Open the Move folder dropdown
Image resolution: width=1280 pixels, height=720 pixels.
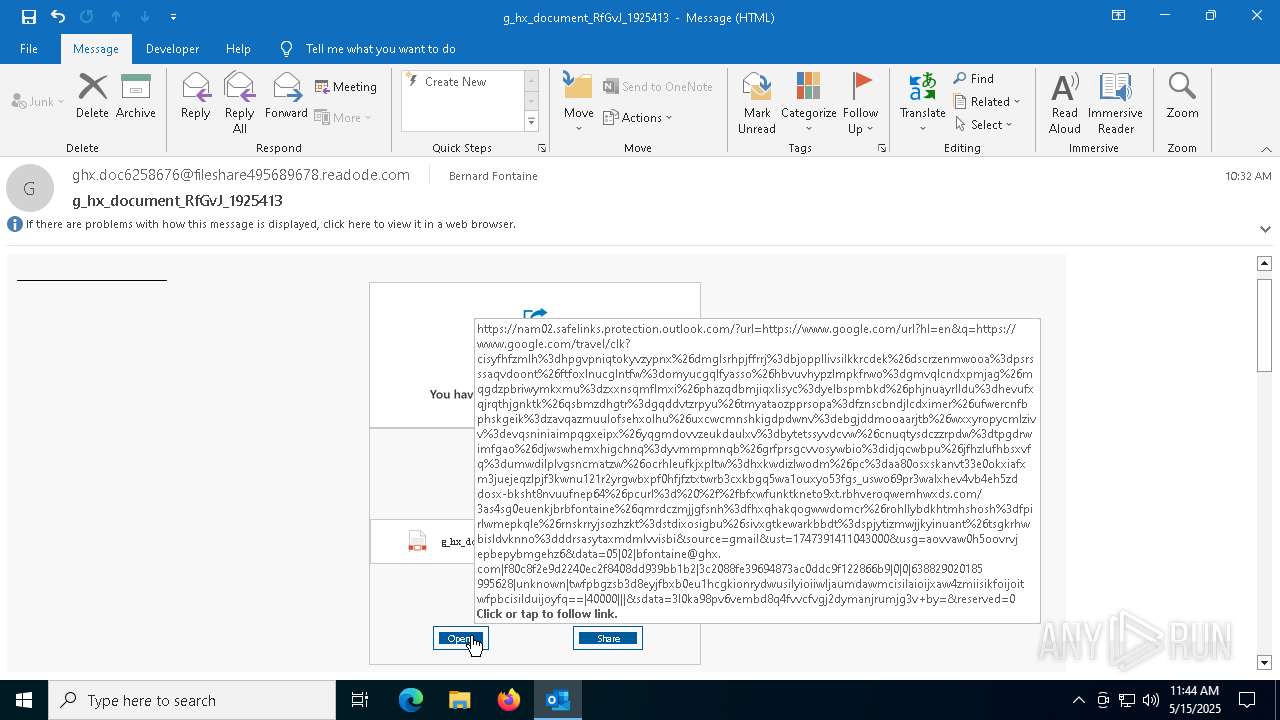coord(579,103)
